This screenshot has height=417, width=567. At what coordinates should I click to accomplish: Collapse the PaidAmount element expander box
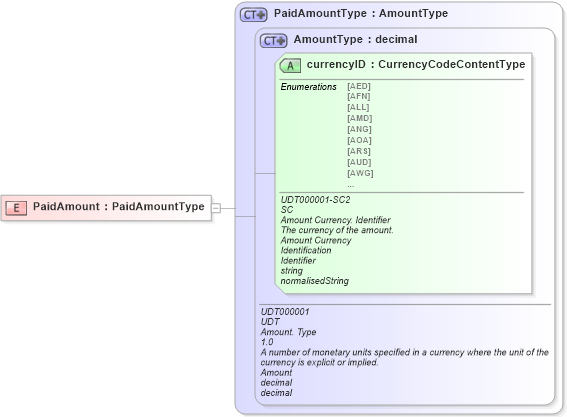click(x=216, y=208)
